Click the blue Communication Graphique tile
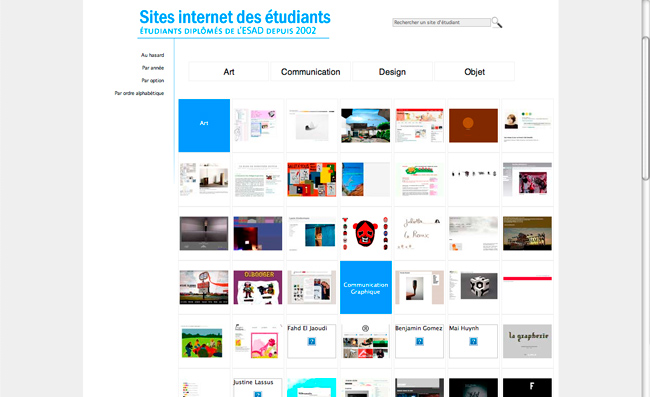 366,287
